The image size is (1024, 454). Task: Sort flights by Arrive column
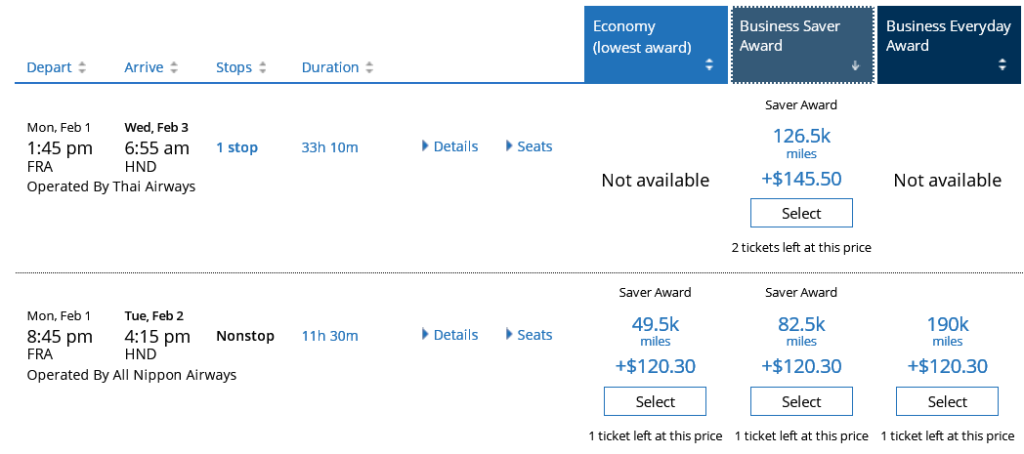(x=151, y=68)
